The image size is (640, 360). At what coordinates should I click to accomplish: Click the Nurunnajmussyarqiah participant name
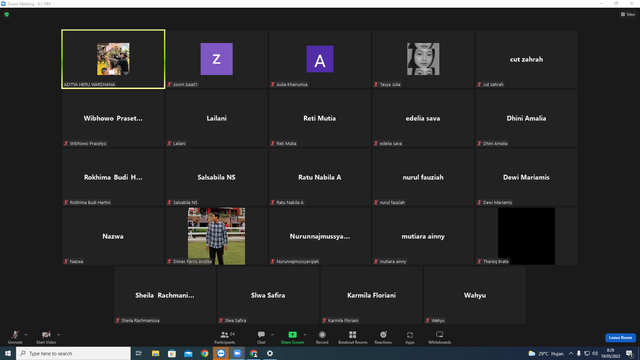tap(320, 236)
